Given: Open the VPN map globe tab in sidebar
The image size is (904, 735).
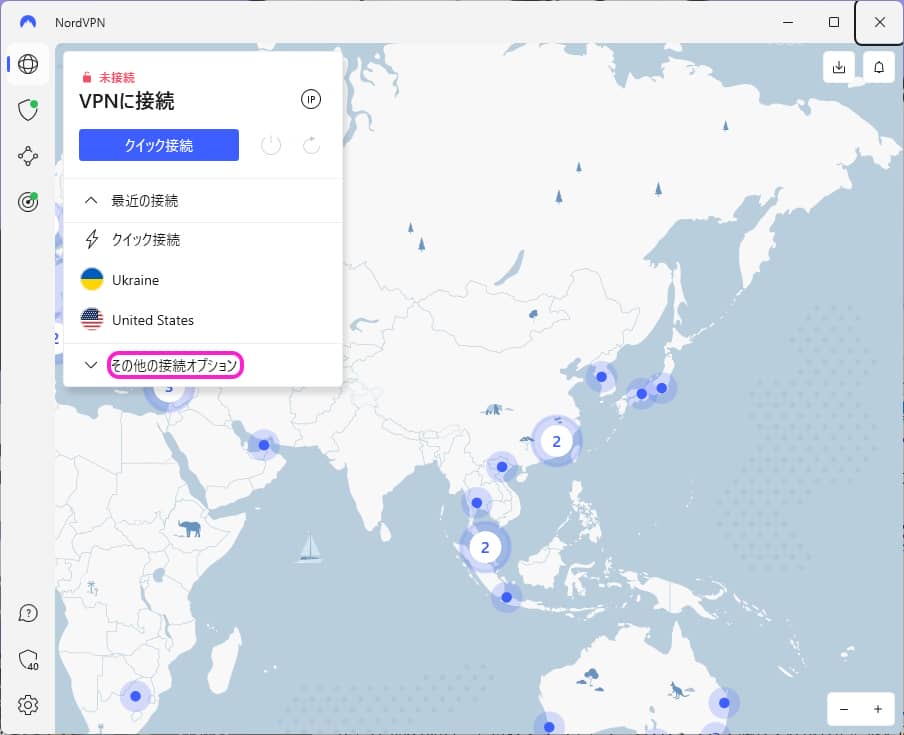Looking at the screenshot, I should pyautogui.click(x=28, y=64).
